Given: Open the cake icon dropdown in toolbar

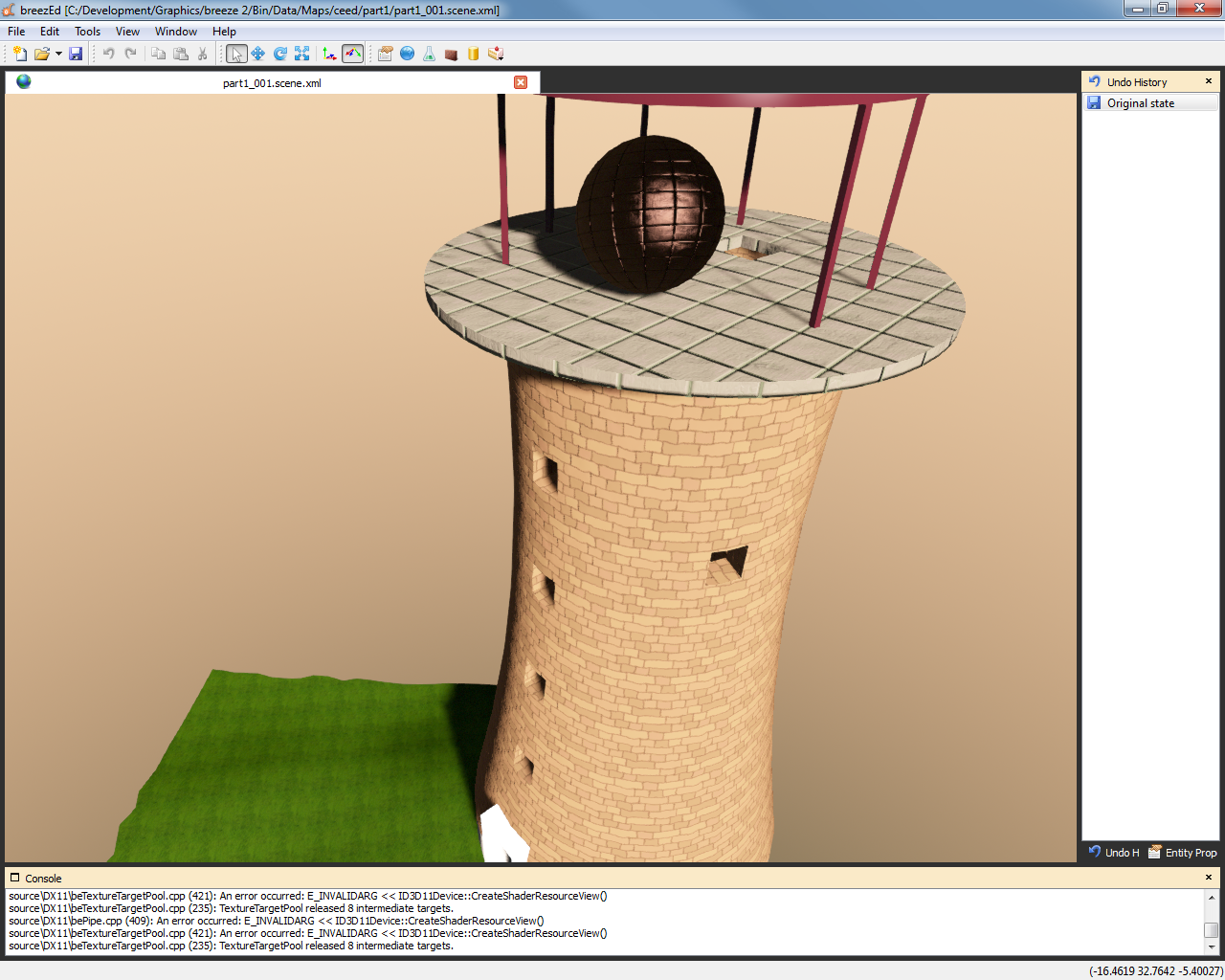Looking at the screenshot, I should 496,54.
